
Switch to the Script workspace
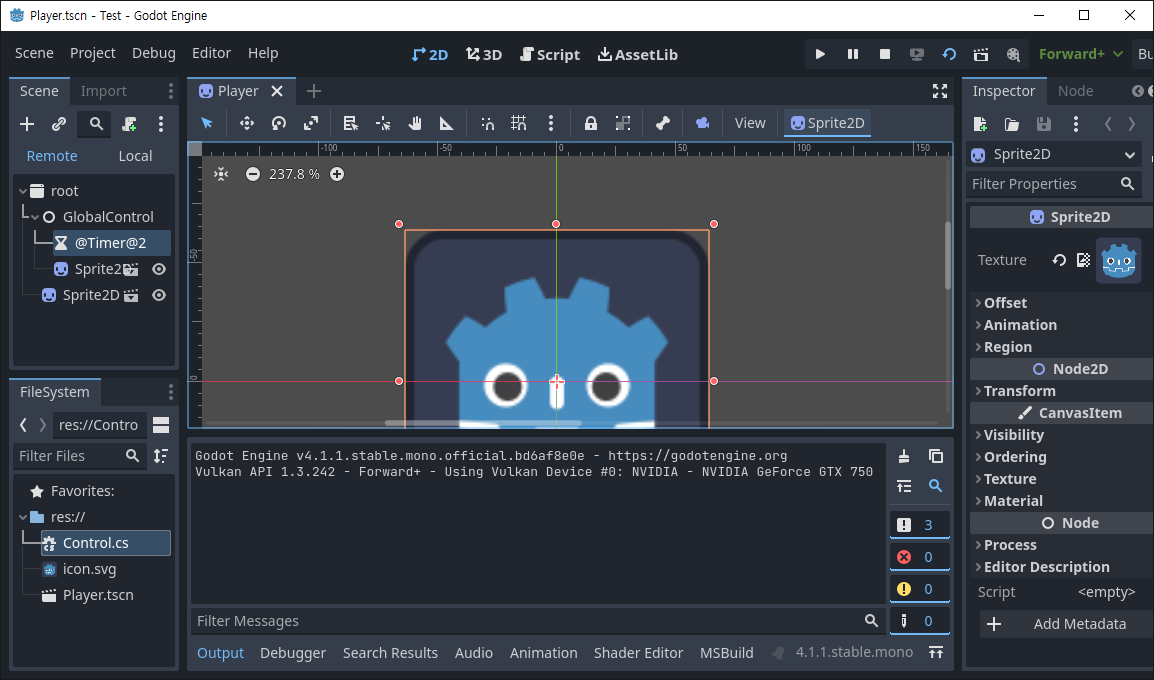(550, 54)
